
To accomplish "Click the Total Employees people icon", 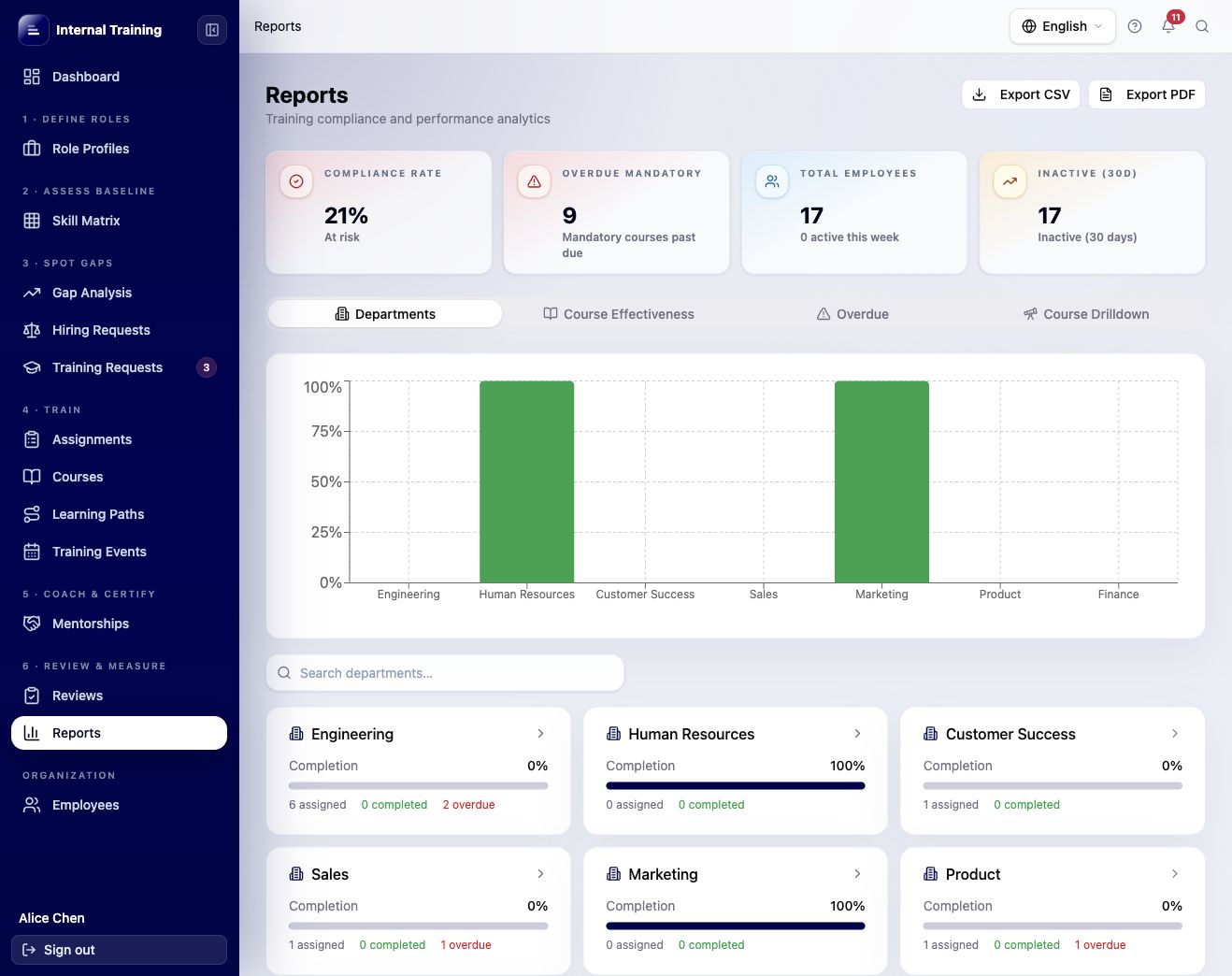I will click(772, 181).
